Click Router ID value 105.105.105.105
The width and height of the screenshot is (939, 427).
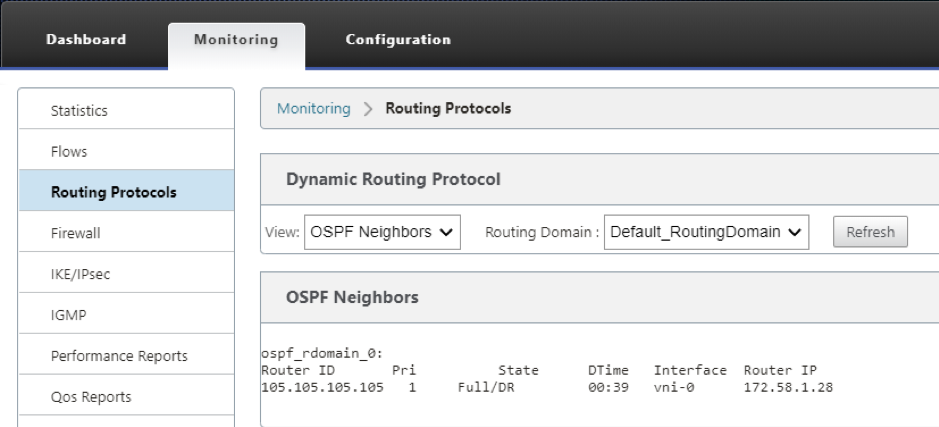(323, 387)
